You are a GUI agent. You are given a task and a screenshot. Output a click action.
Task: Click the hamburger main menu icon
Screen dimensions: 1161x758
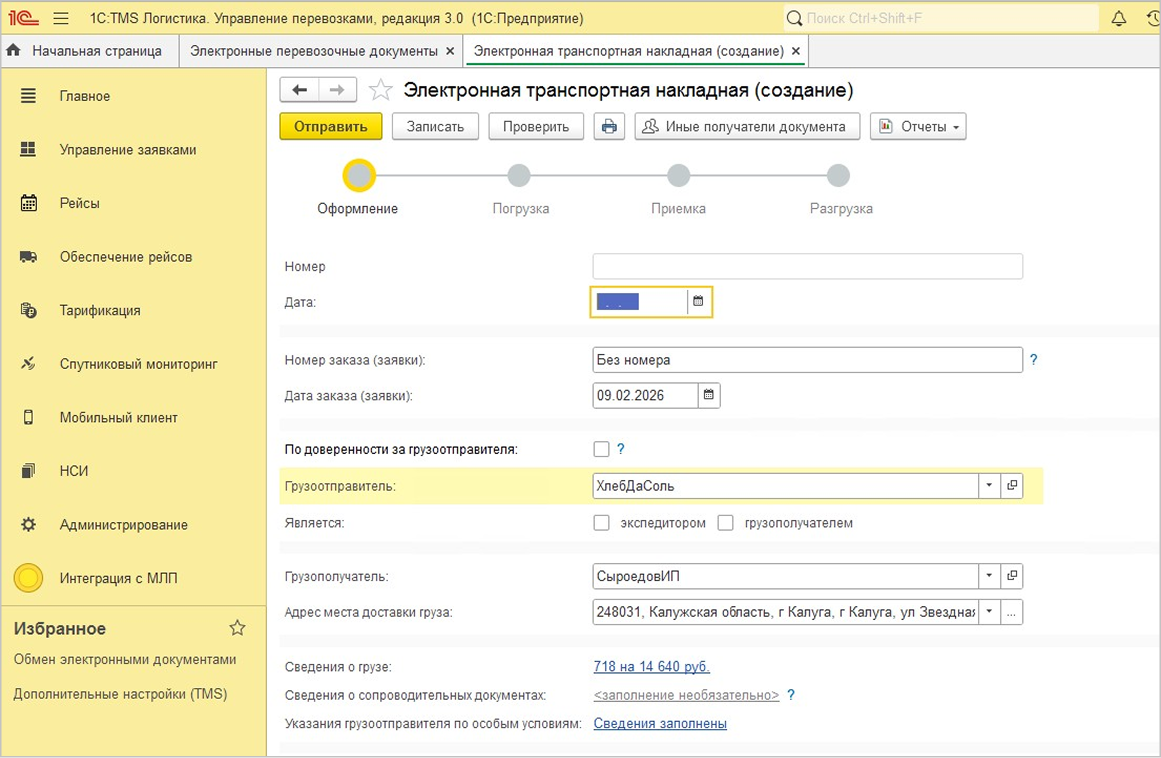click(x=61, y=19)
